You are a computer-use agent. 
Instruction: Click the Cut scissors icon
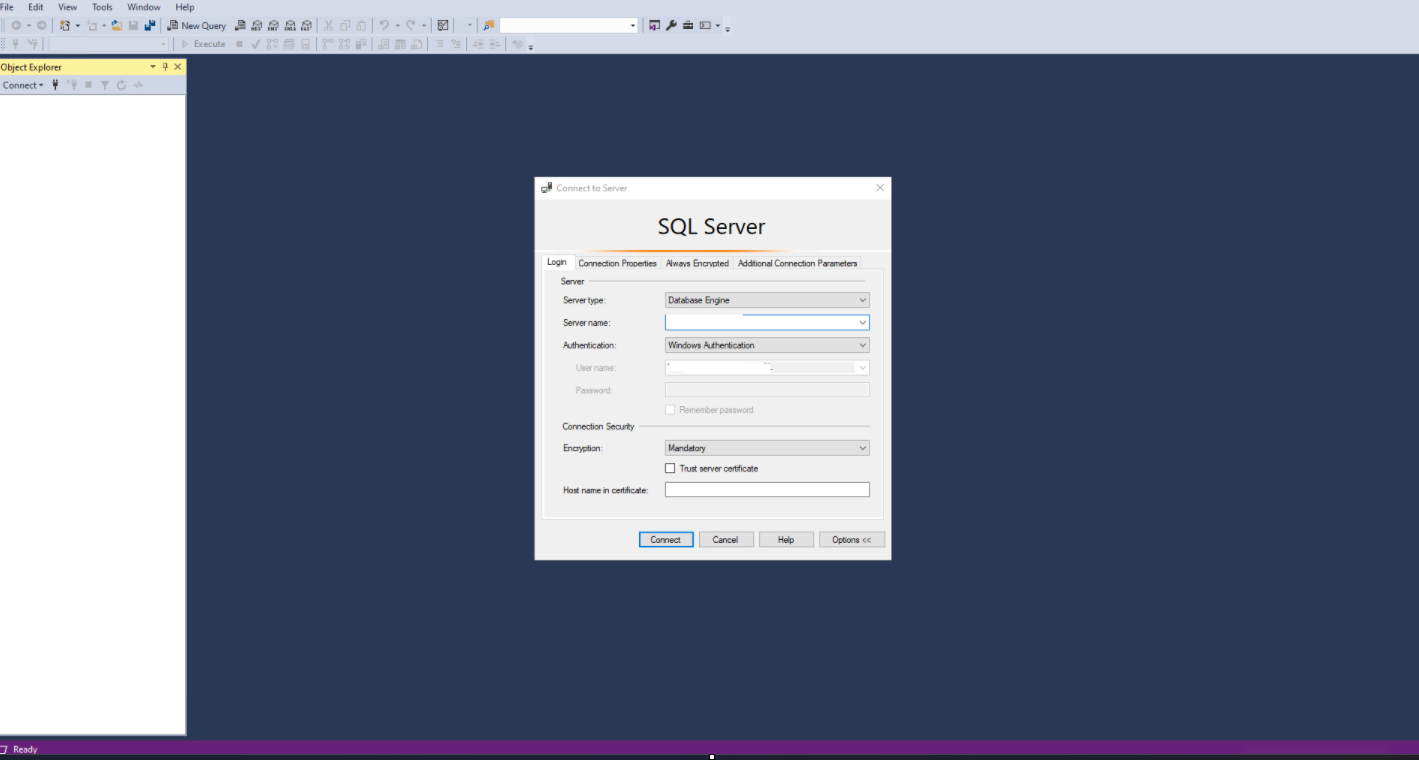pyautogui.click(x=328, y=25)
